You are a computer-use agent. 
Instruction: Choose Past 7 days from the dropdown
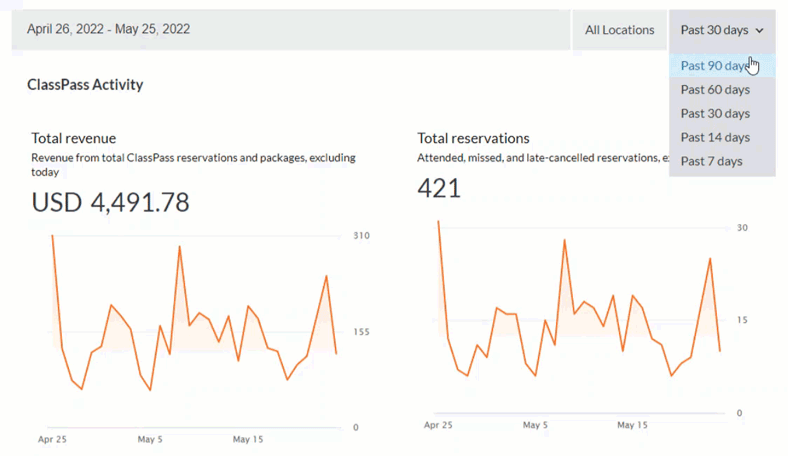(711, 162)
